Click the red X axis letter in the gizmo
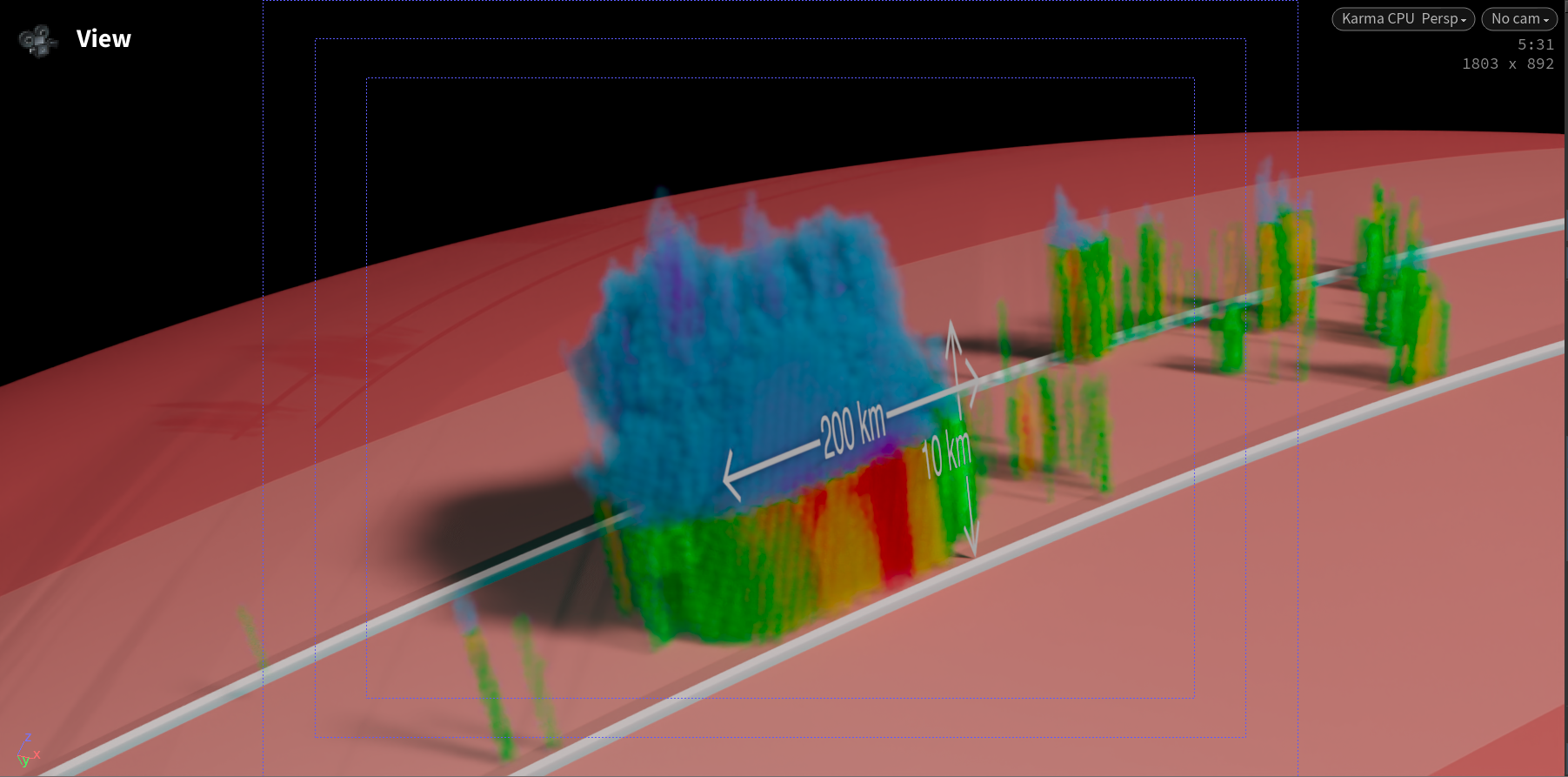 (37, 754)
